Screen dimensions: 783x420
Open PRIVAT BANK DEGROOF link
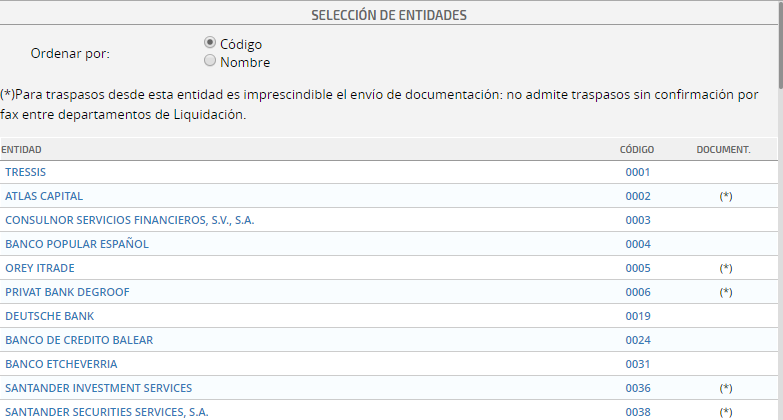tap(67, 292)
